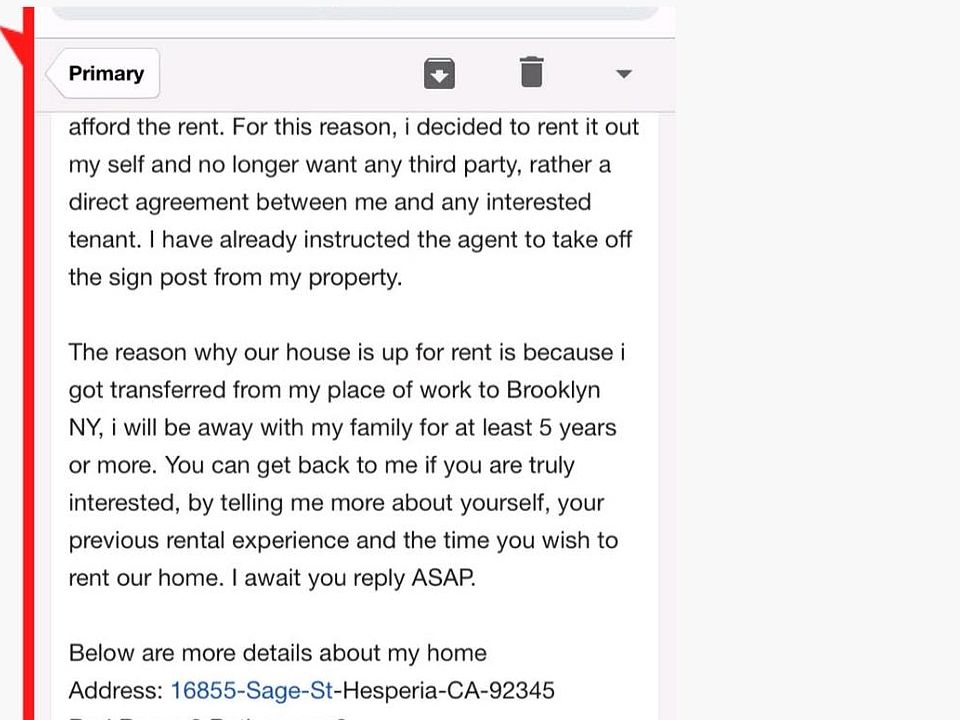The height and width of the screenshot is (720, 960).
Task: Open the more options dropdown arrow
Action: point(623,74)
